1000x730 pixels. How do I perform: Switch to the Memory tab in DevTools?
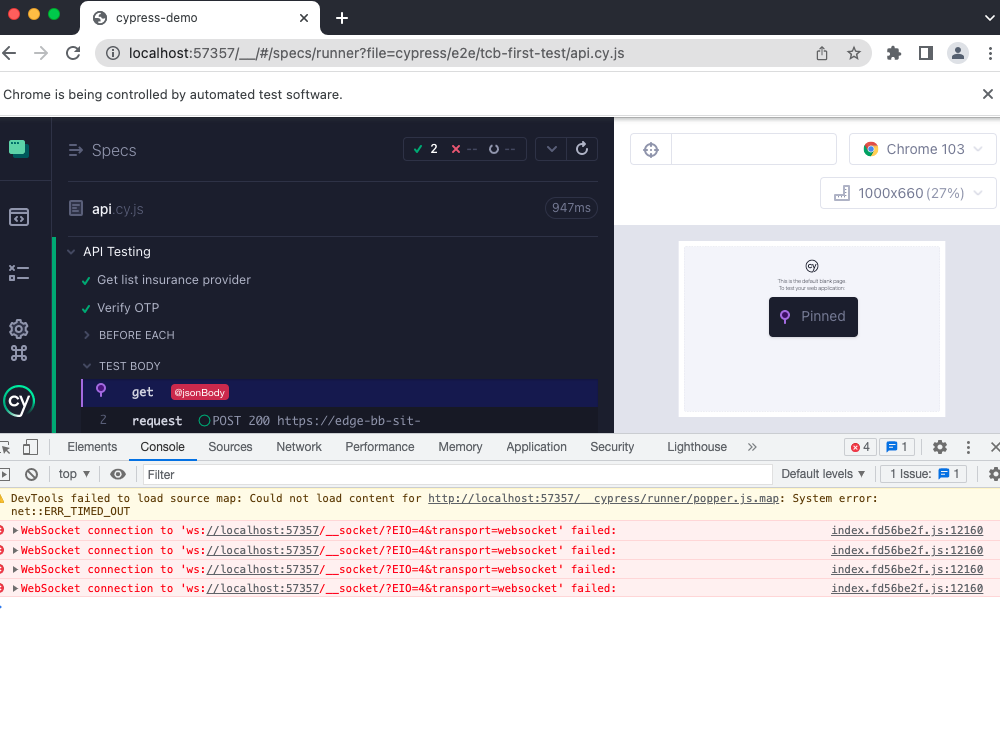[460, 447]
